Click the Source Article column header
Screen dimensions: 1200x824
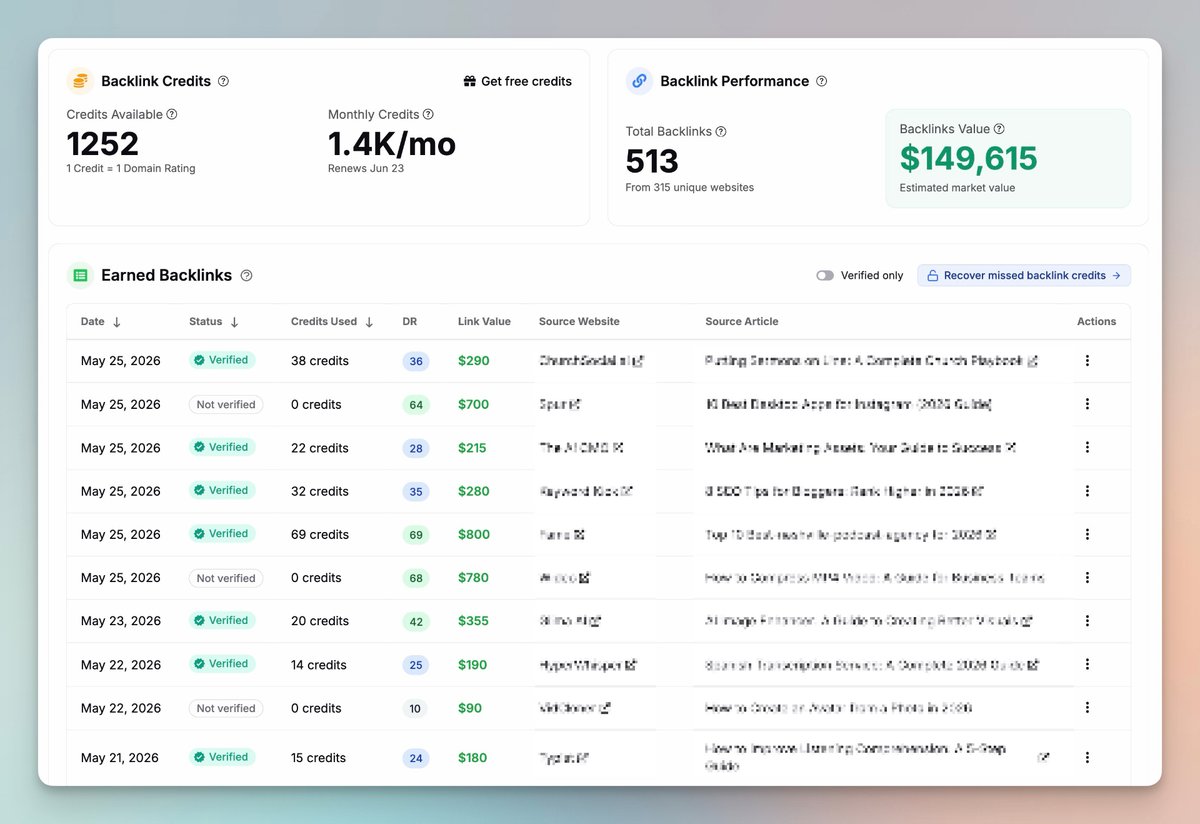click(x=742, y=322)
